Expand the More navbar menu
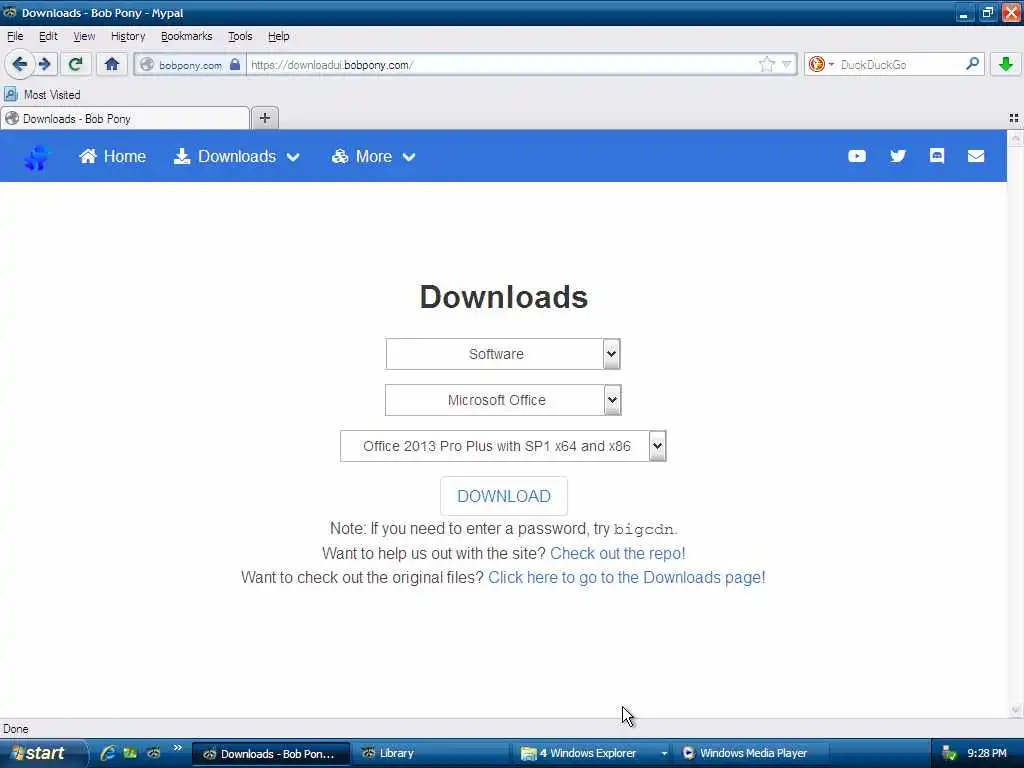Image resolution: width=1024 pixels, height=768 pixels. [374, 156]
